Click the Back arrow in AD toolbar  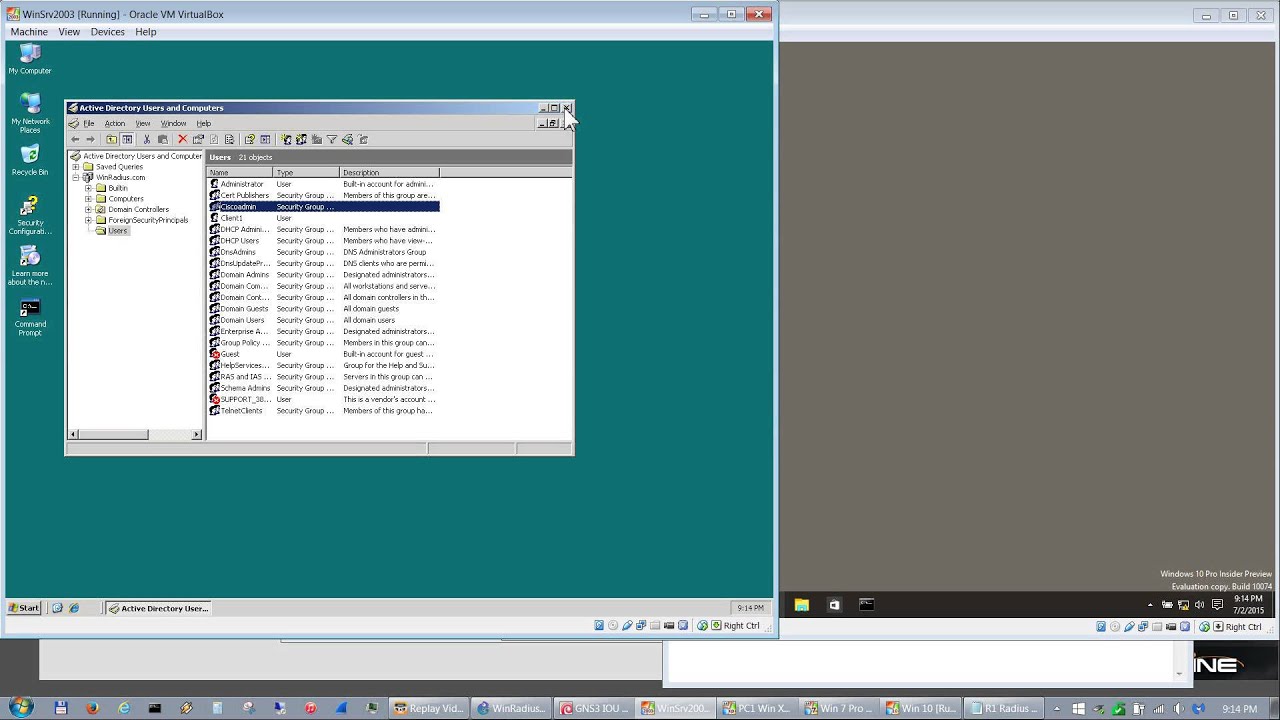click(75, 139)
